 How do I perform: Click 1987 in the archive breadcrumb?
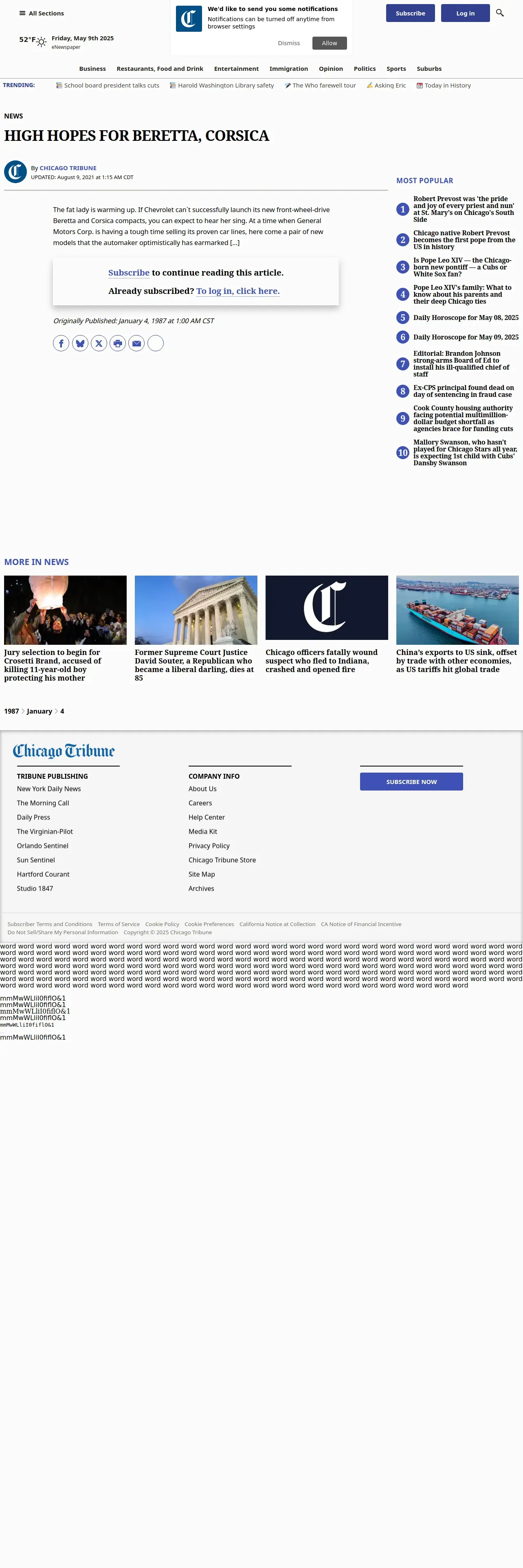click(11, 711)
